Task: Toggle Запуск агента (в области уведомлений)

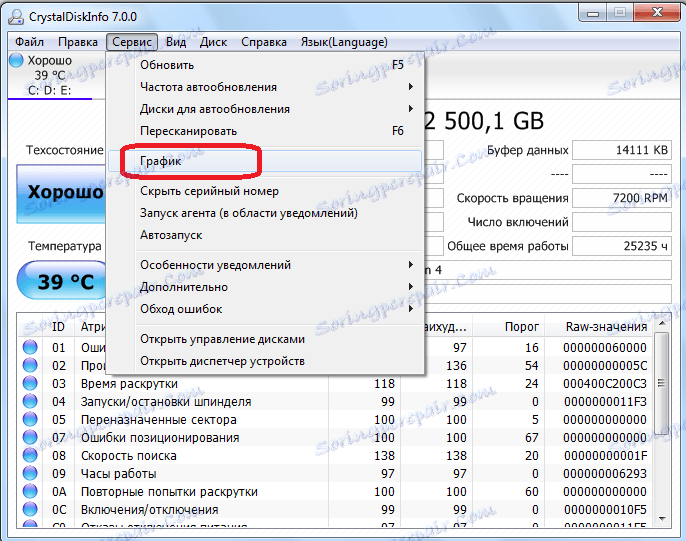Action: (x=265, y=213)
